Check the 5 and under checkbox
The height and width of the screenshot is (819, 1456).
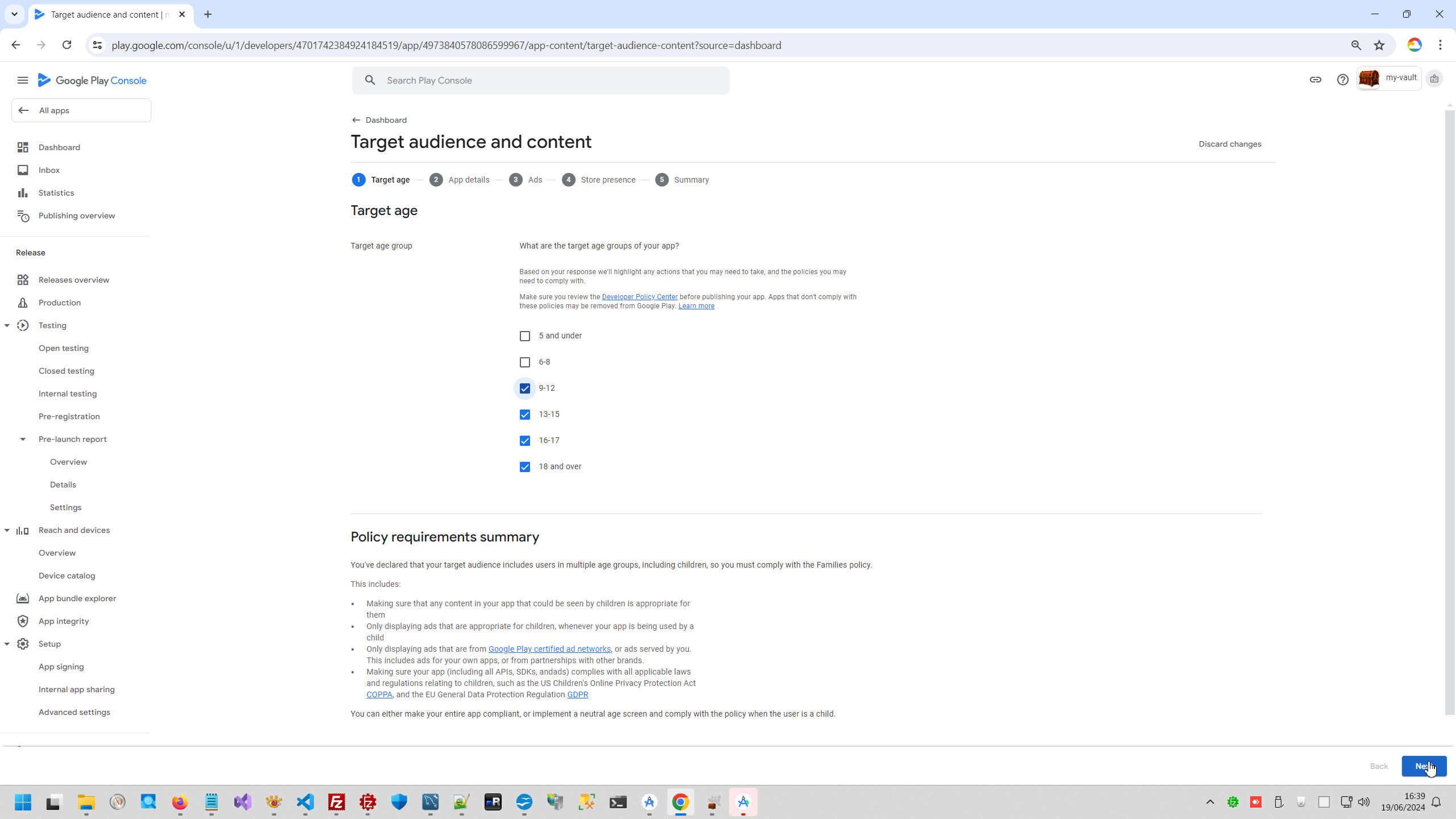tap(525, 336)
